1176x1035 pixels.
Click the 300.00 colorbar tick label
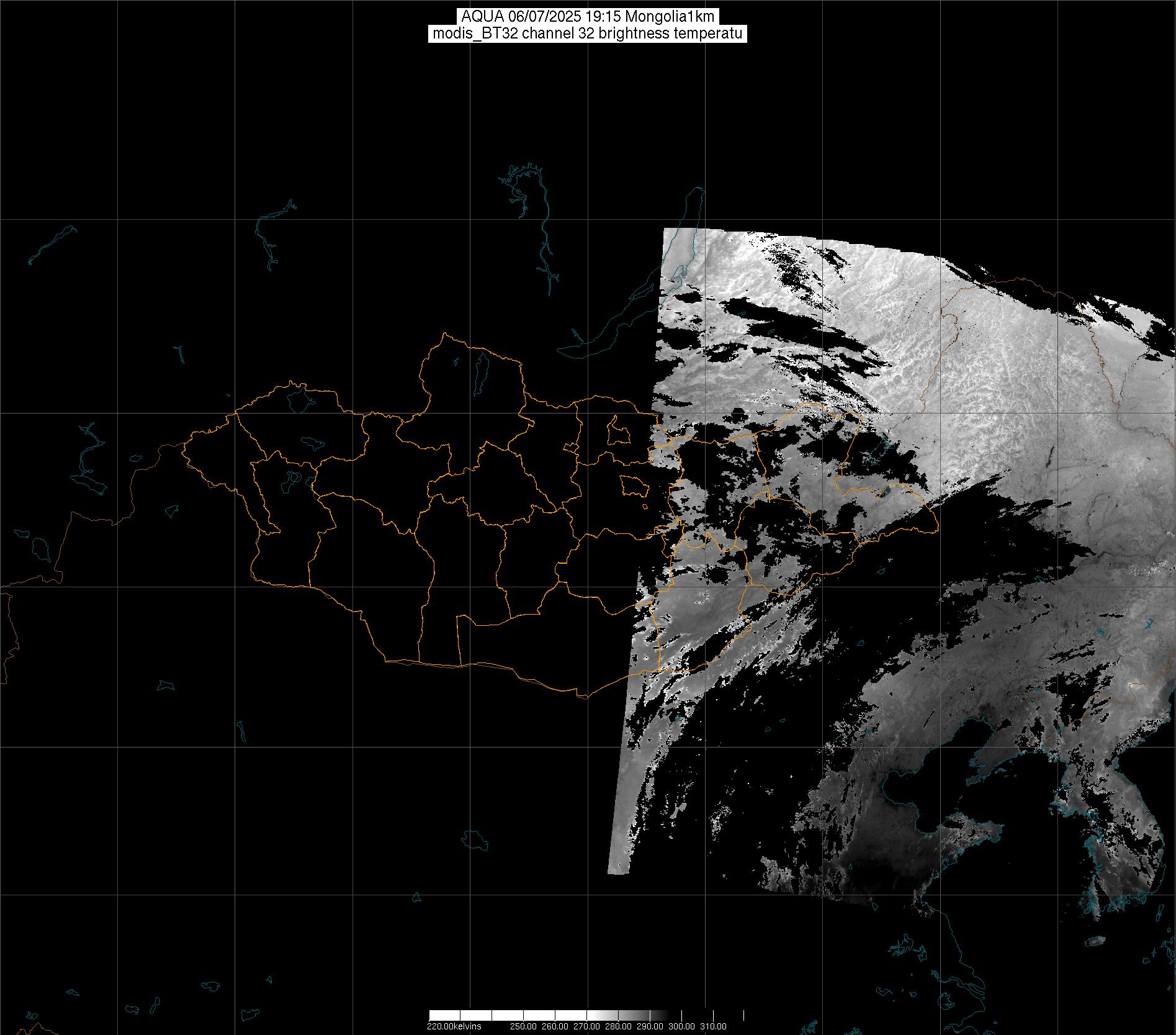click(682, 1026)
